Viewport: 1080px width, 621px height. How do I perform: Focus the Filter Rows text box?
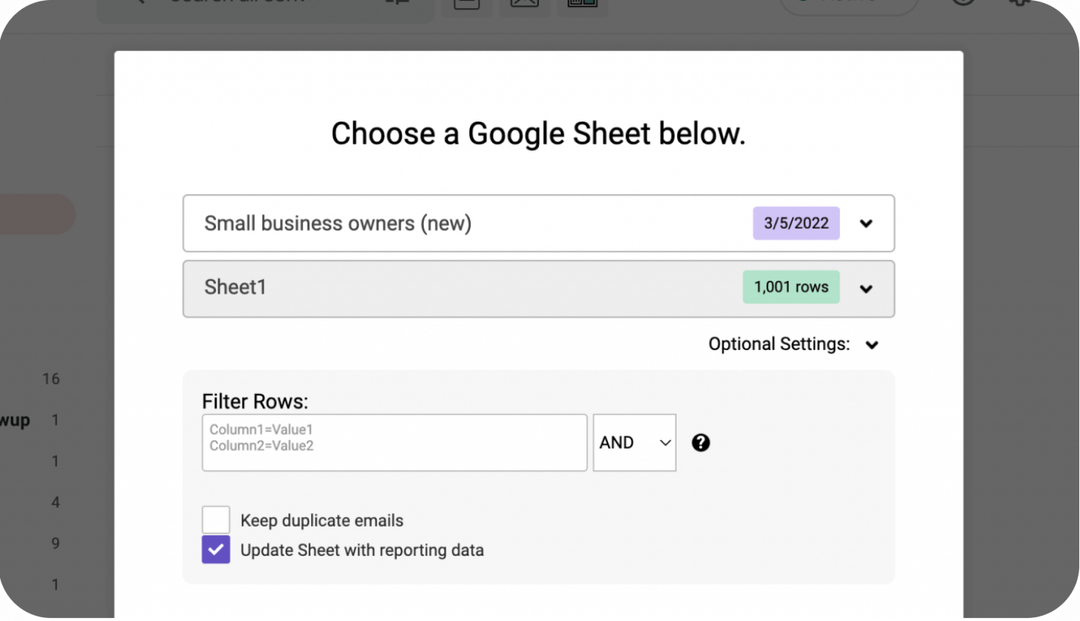[394, 443]
